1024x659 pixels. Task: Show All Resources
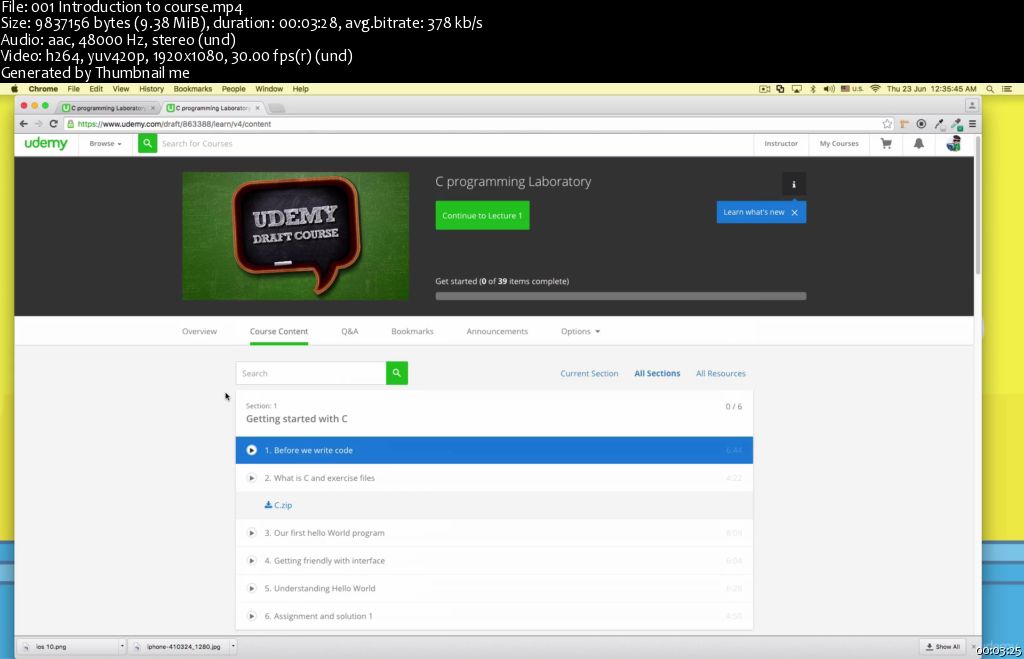[720, 374]
